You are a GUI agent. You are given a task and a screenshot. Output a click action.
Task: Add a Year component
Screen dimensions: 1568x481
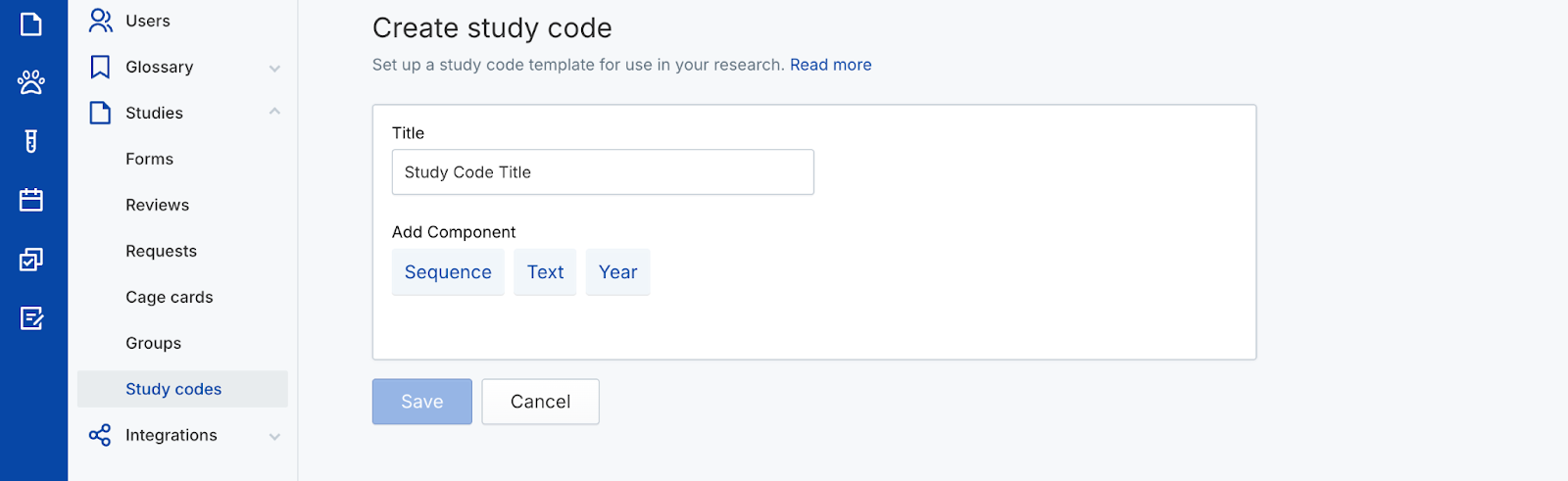tap(617, 272)
